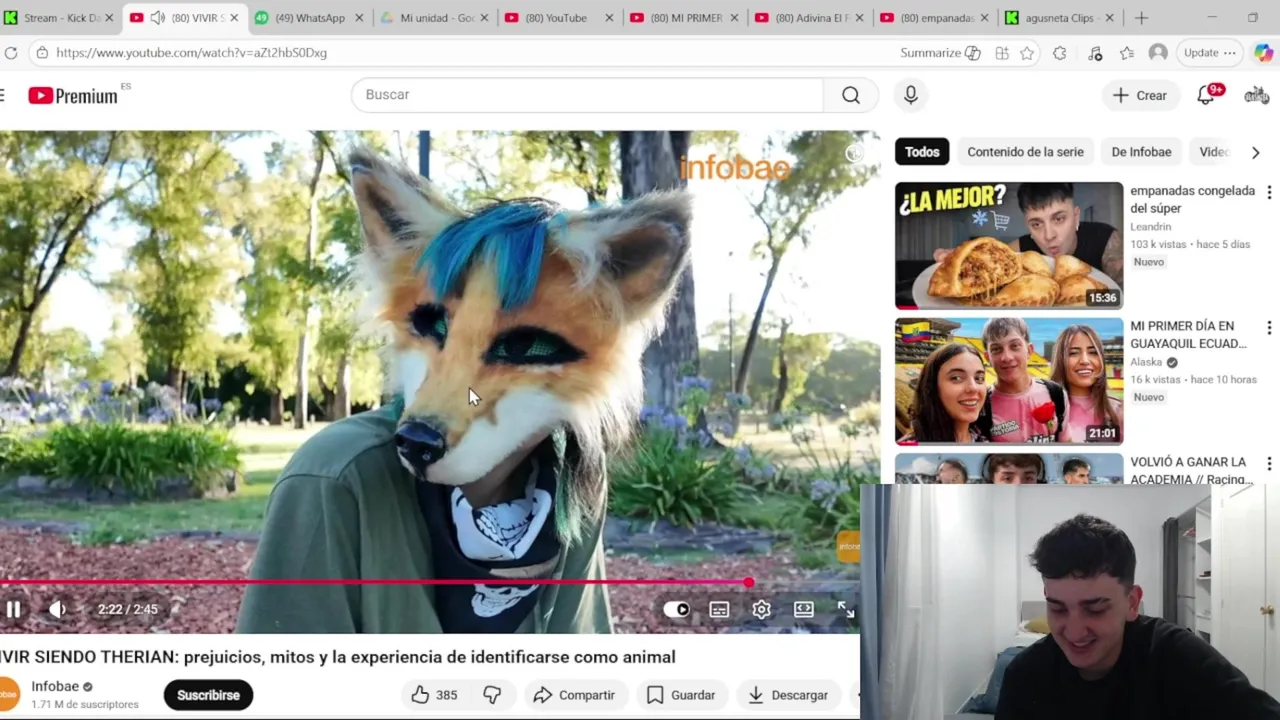Open options for the empanadas video
Viewport: 1280px width, 720px height.
(x=1269, y=192)
